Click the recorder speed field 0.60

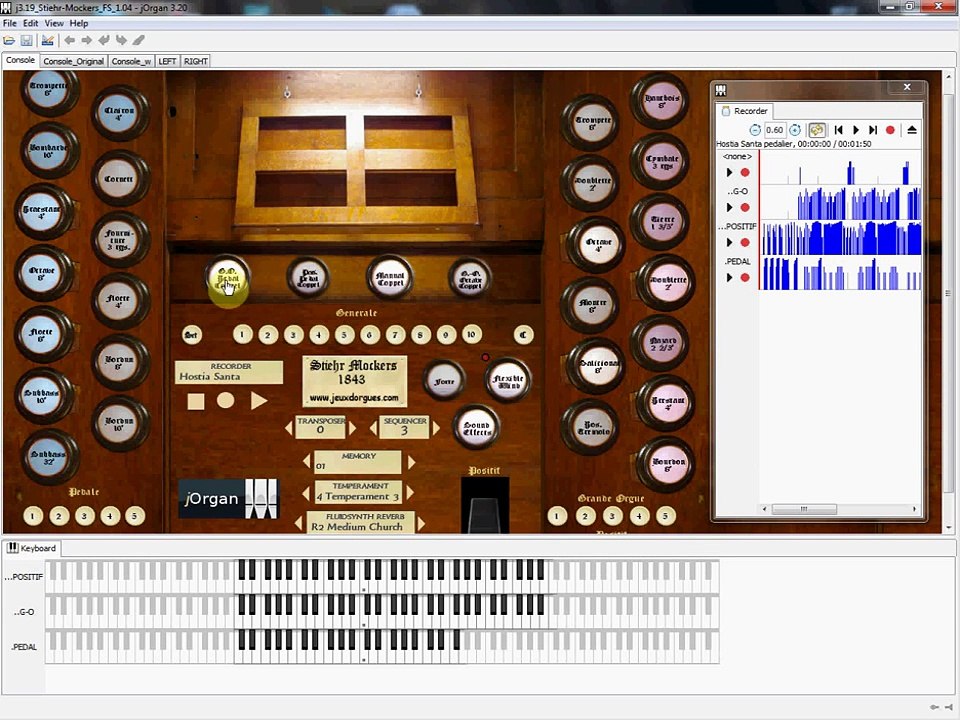pyautogui.click(x=774, y=130)
